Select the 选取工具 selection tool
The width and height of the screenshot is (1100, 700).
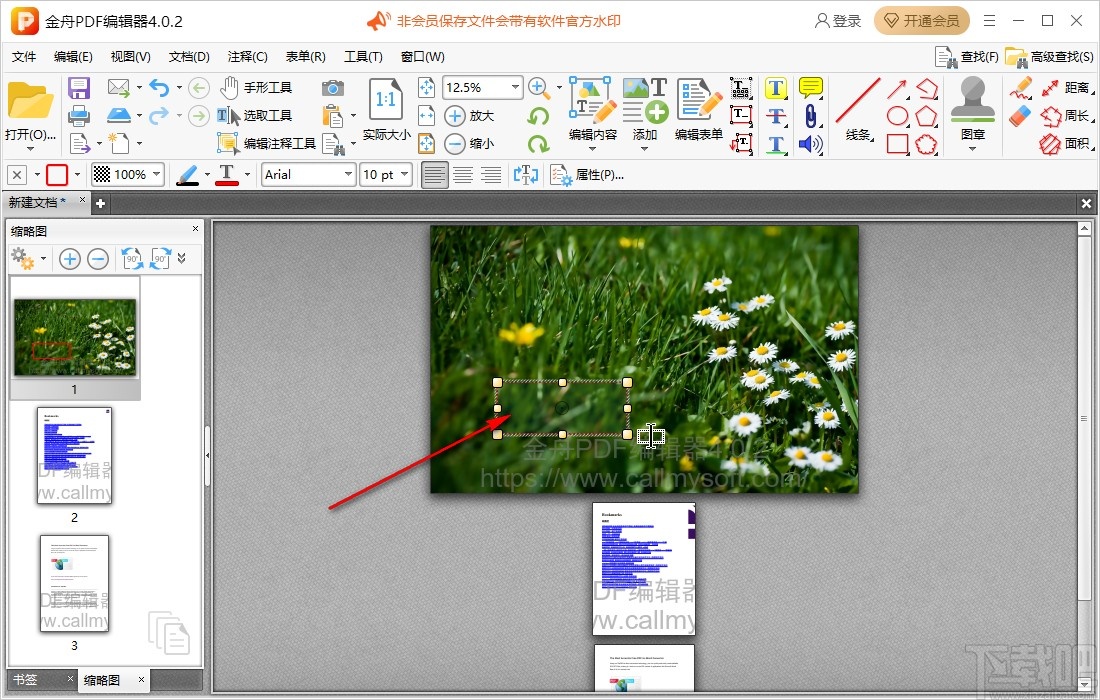point(254,116)
